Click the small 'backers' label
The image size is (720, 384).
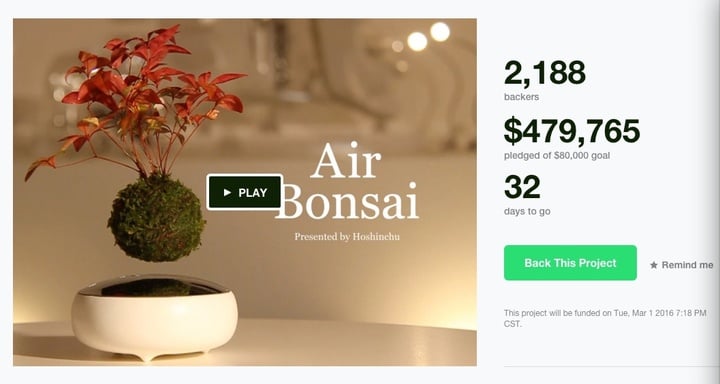coord(522,97)
